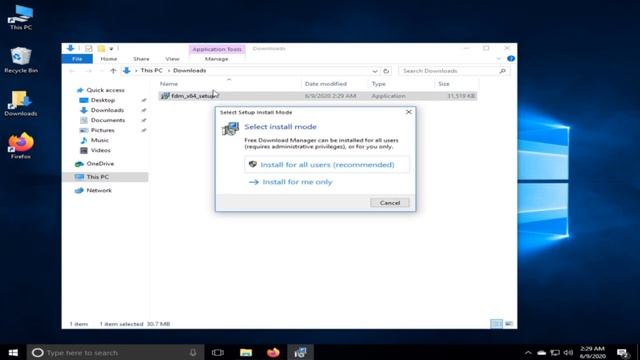Show hidden system tray icons
The image size is (640, 360).
click(x=528, y=353)
